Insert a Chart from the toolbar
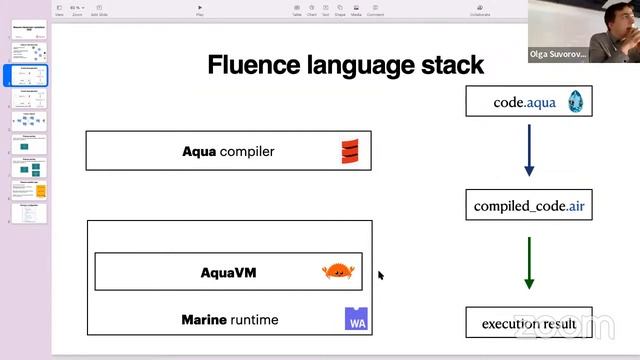The width and height of the screenshot is (640, 360). 311,10
